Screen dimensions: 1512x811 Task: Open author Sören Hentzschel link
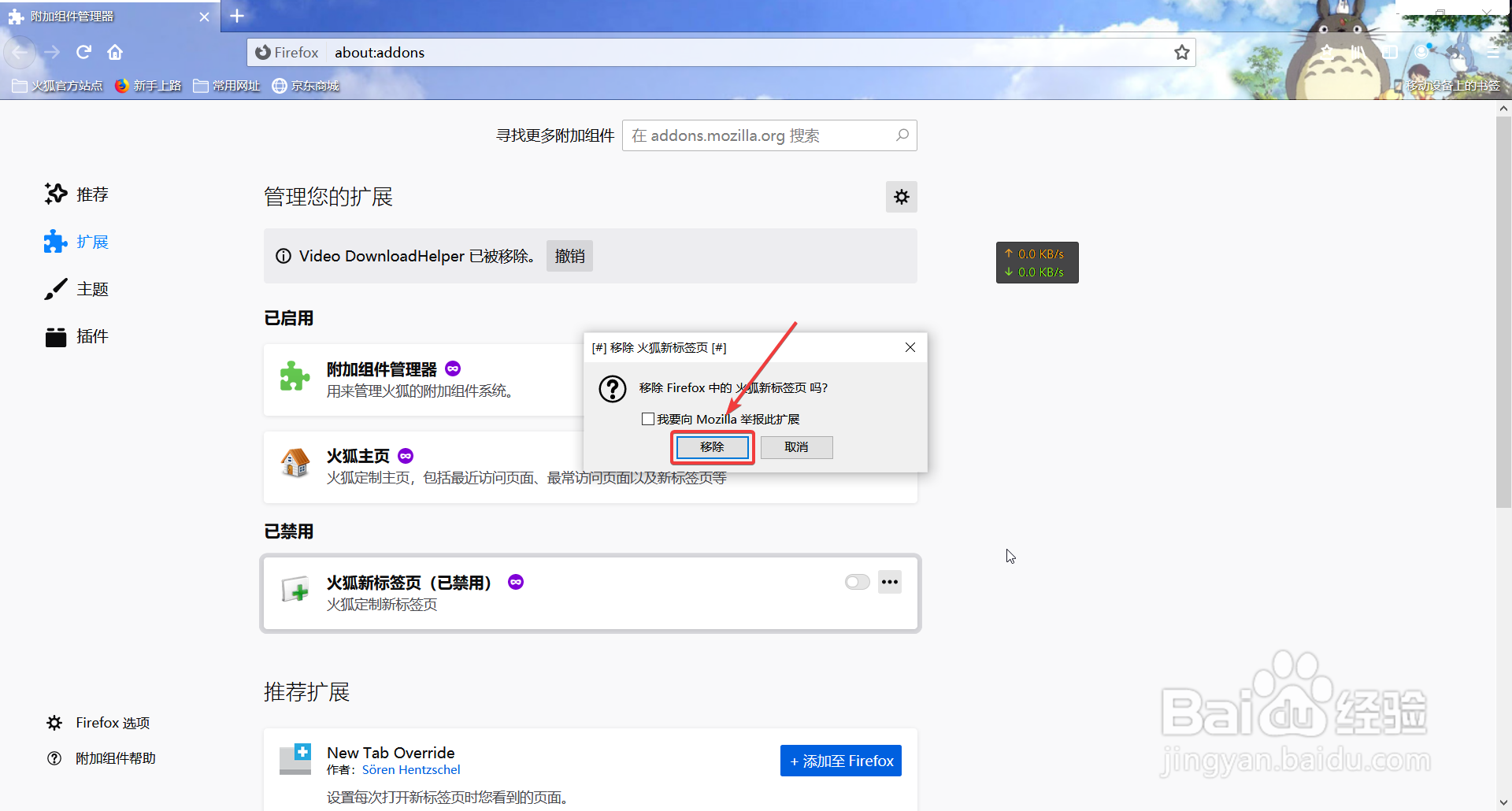click(411, 770)
